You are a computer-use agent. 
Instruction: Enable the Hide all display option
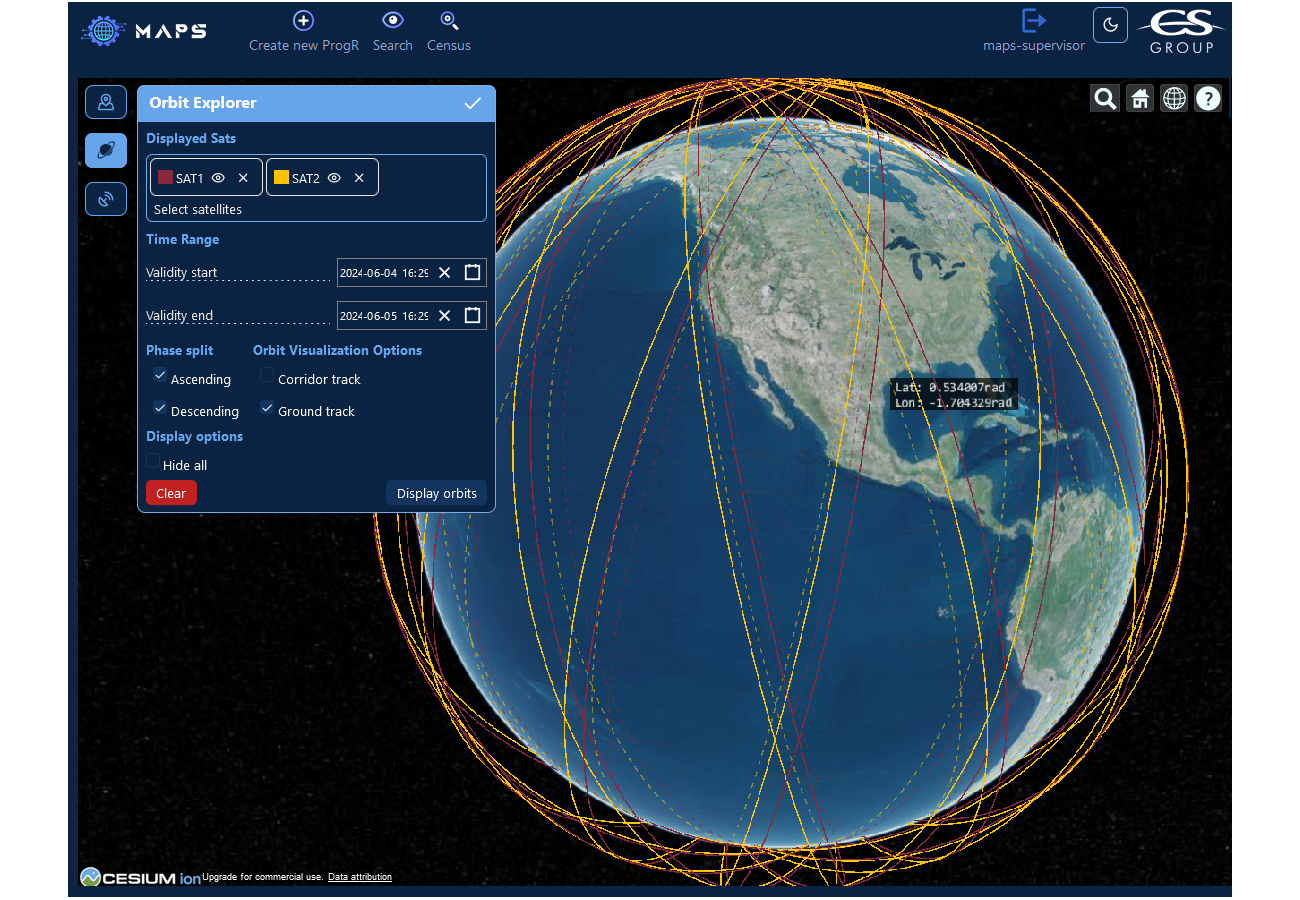155,462
